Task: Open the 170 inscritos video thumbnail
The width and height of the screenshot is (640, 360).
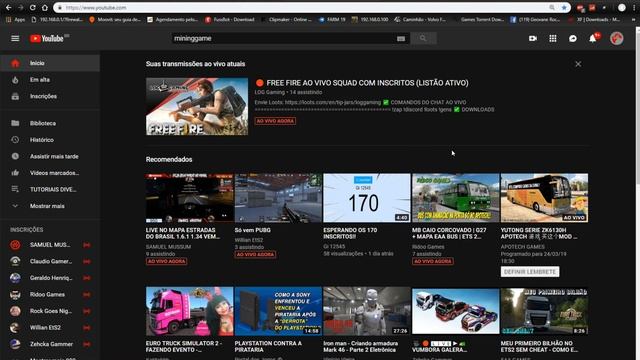Action: pos(367,198)
